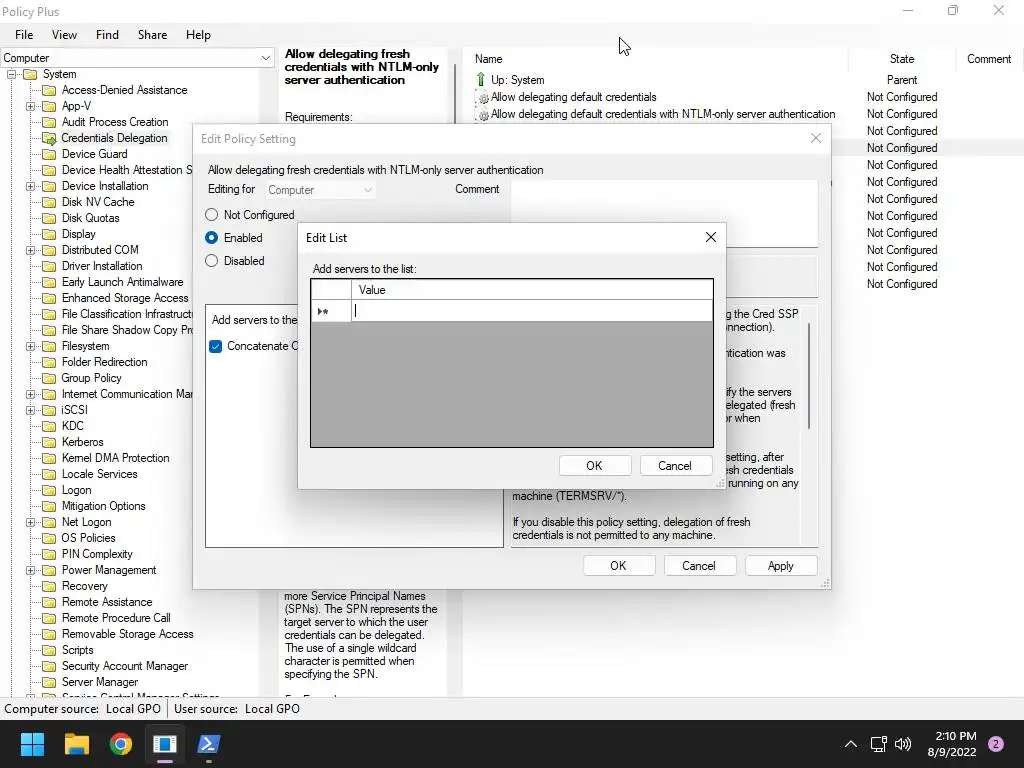Select the Security Account Manager tree item
1024x768 pixels.
tap(125, 666)
